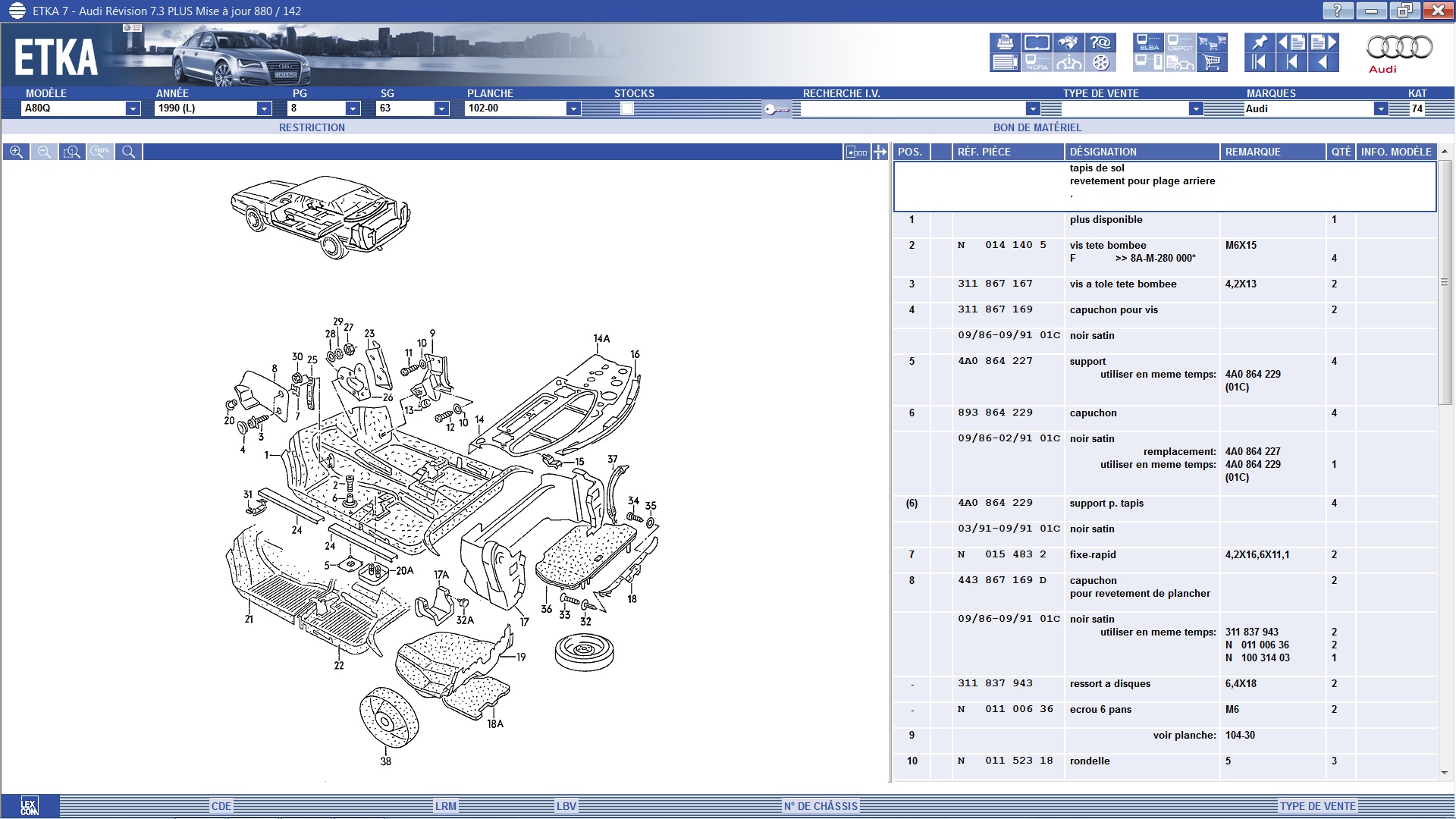Open the Help question mark button in the title bar

[1338, 11]
